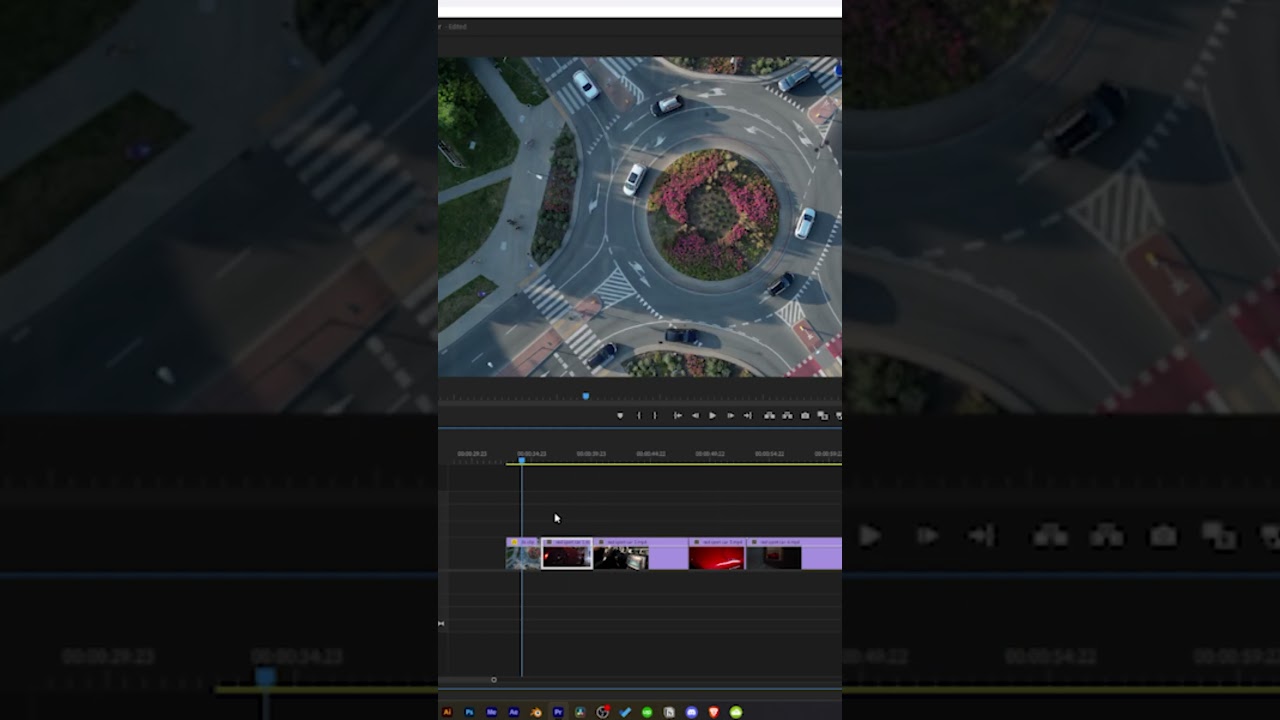Launch Blender from the taskbar

point(536,712)
